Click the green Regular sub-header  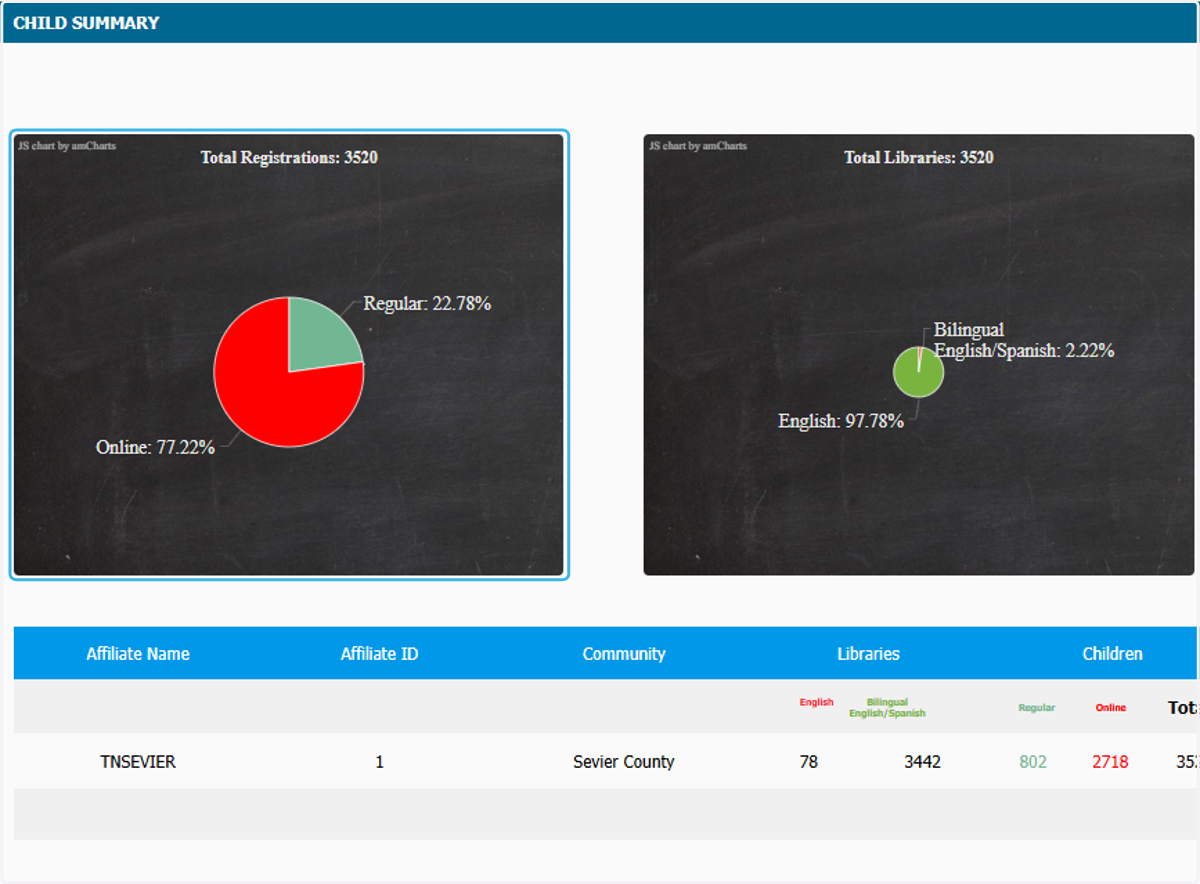(1037, 708)
